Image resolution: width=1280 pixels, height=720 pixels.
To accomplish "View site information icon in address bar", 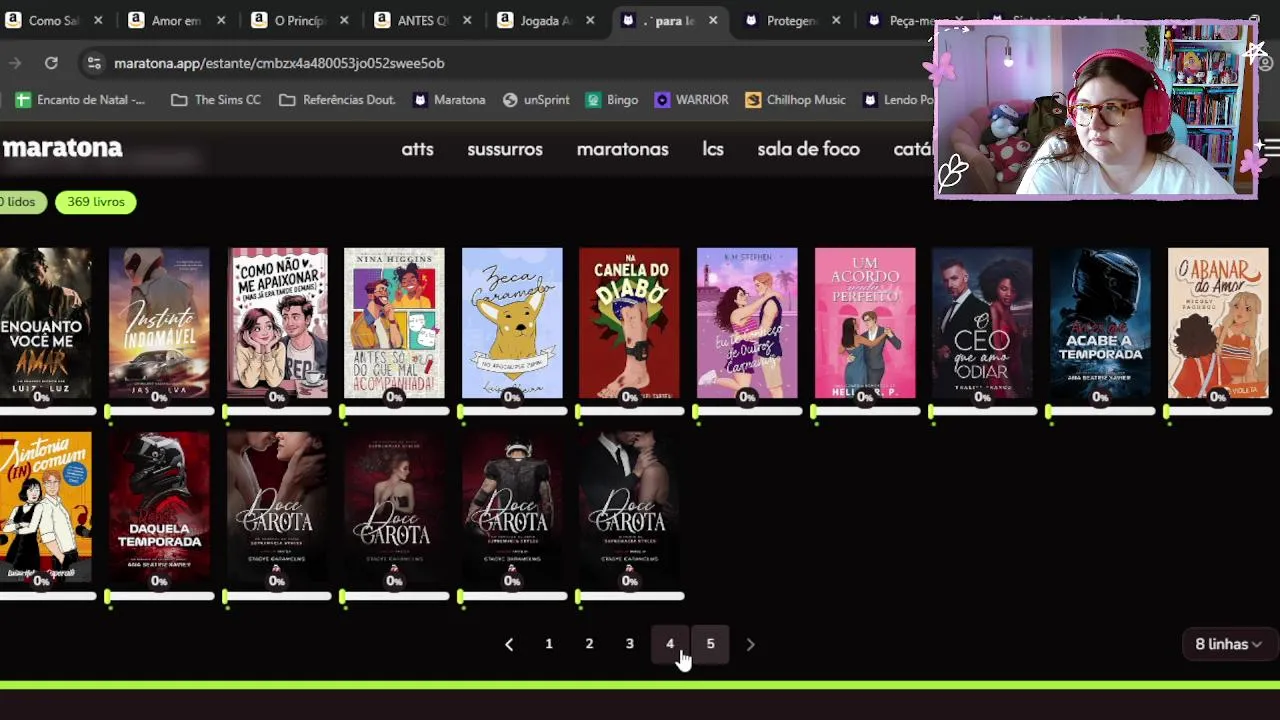I will tap(94, 63).
